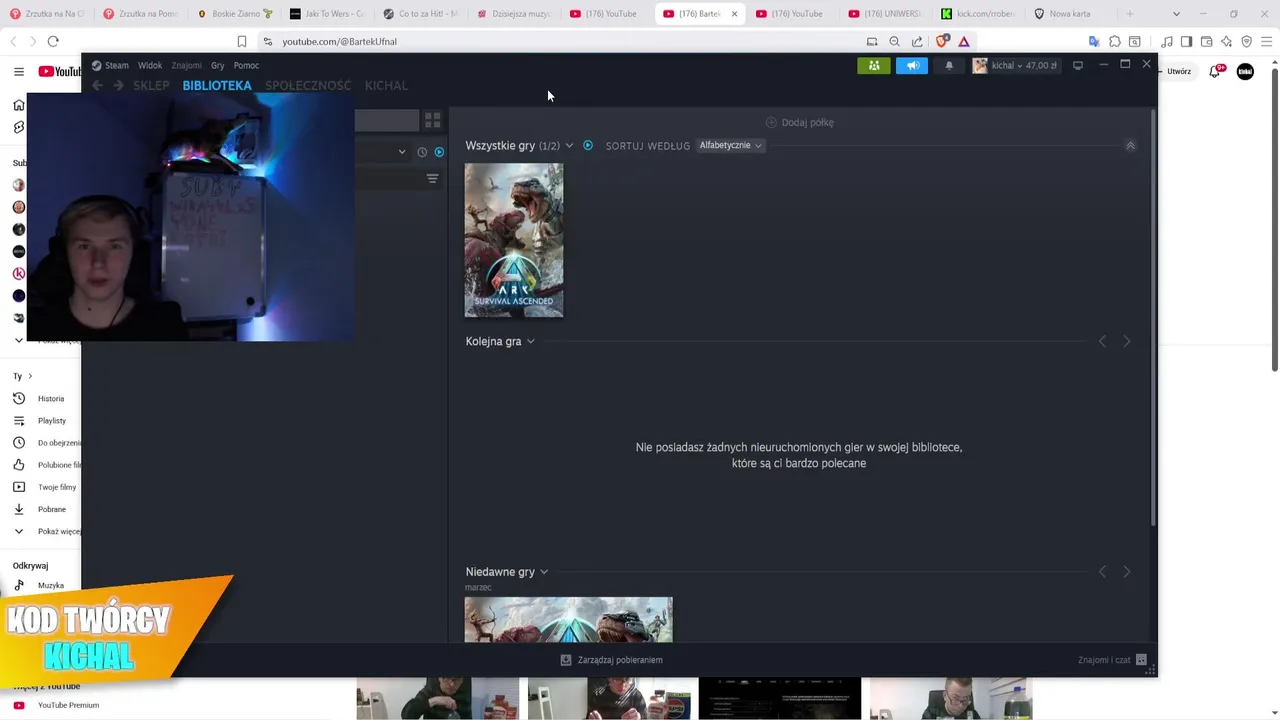Open KICHAL profile tab
Viewport: 1280px width, 720px height.
[386, 86]
